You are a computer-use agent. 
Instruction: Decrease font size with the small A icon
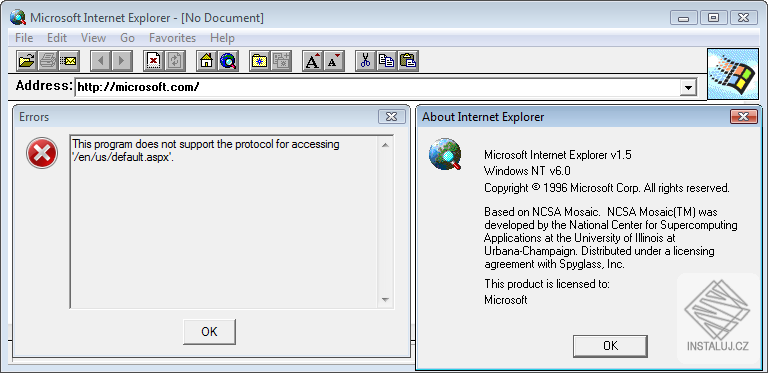[334, 61]
